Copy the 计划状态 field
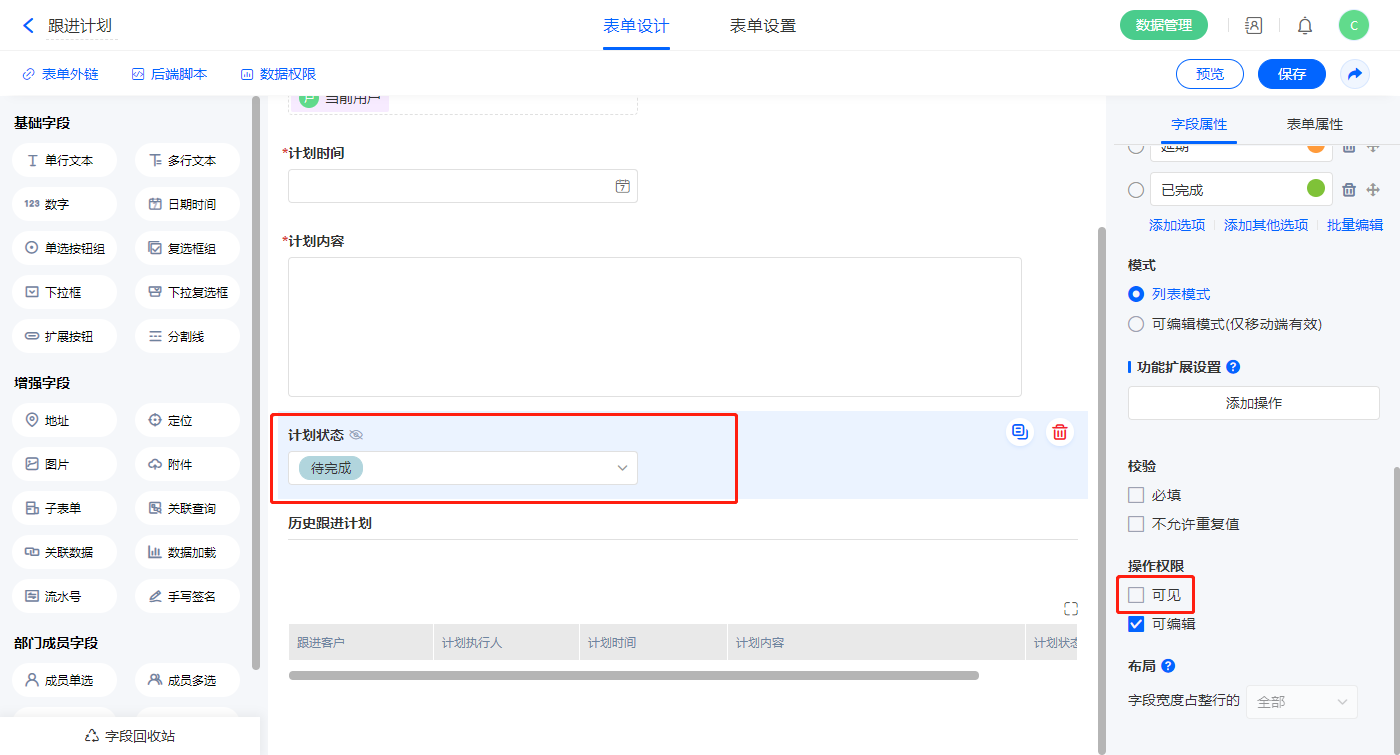 1020,432
